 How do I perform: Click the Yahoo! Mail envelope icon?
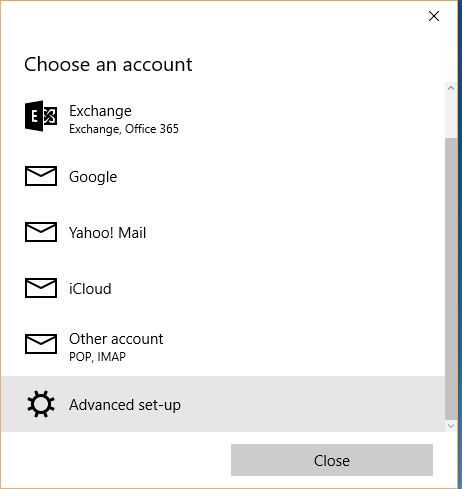point(41,232)
